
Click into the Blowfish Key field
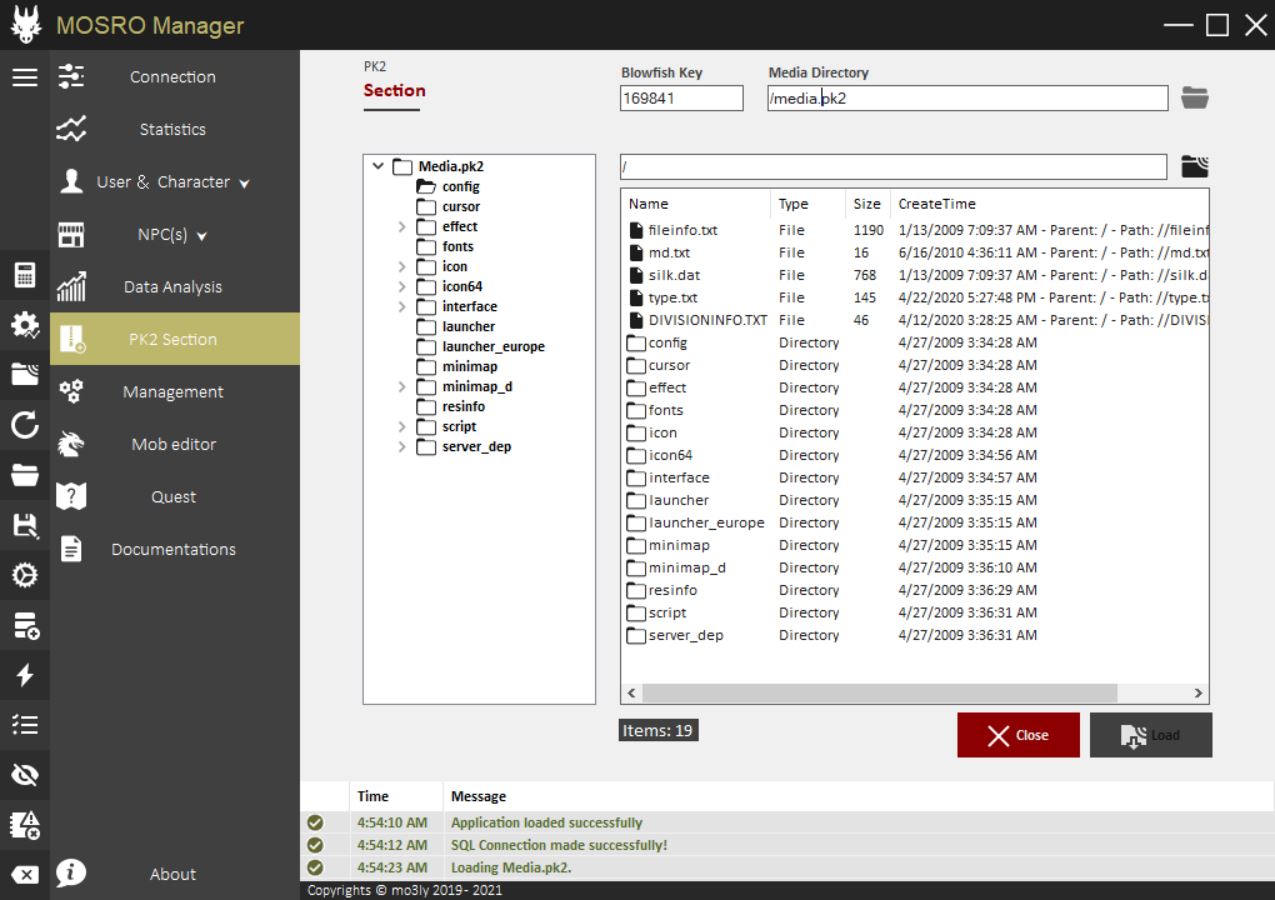(x=681, y=98)
